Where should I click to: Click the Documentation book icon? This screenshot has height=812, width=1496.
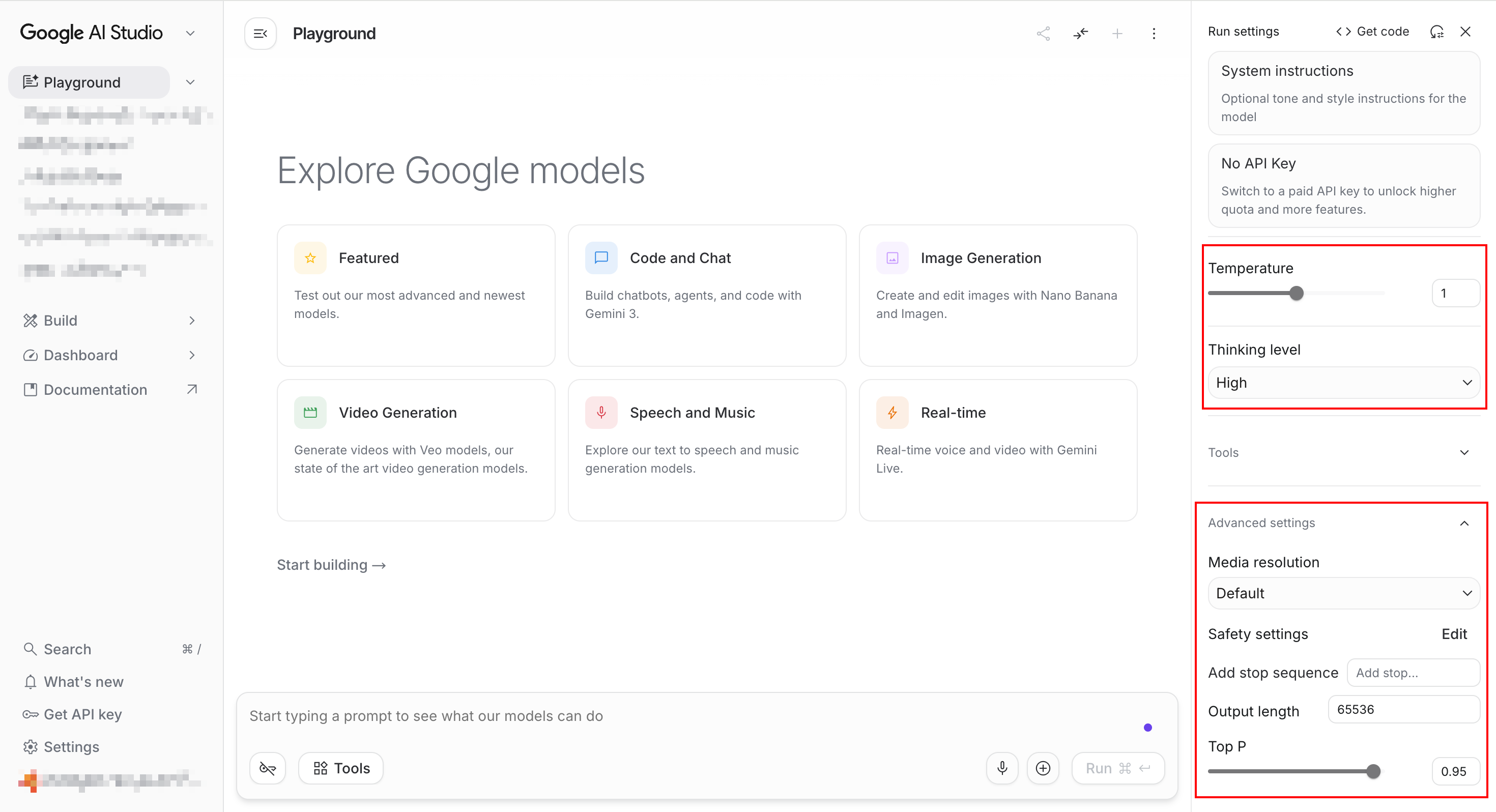point(30,390)
